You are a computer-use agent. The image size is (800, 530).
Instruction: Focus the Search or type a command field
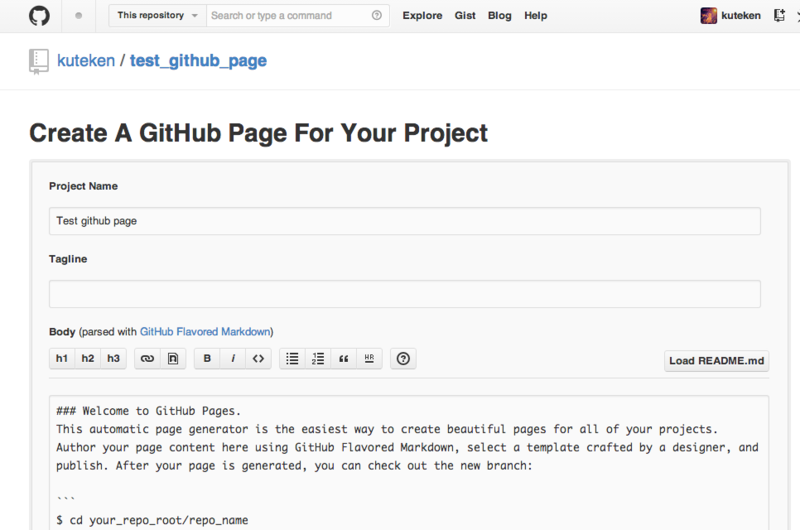pos(291,15)
